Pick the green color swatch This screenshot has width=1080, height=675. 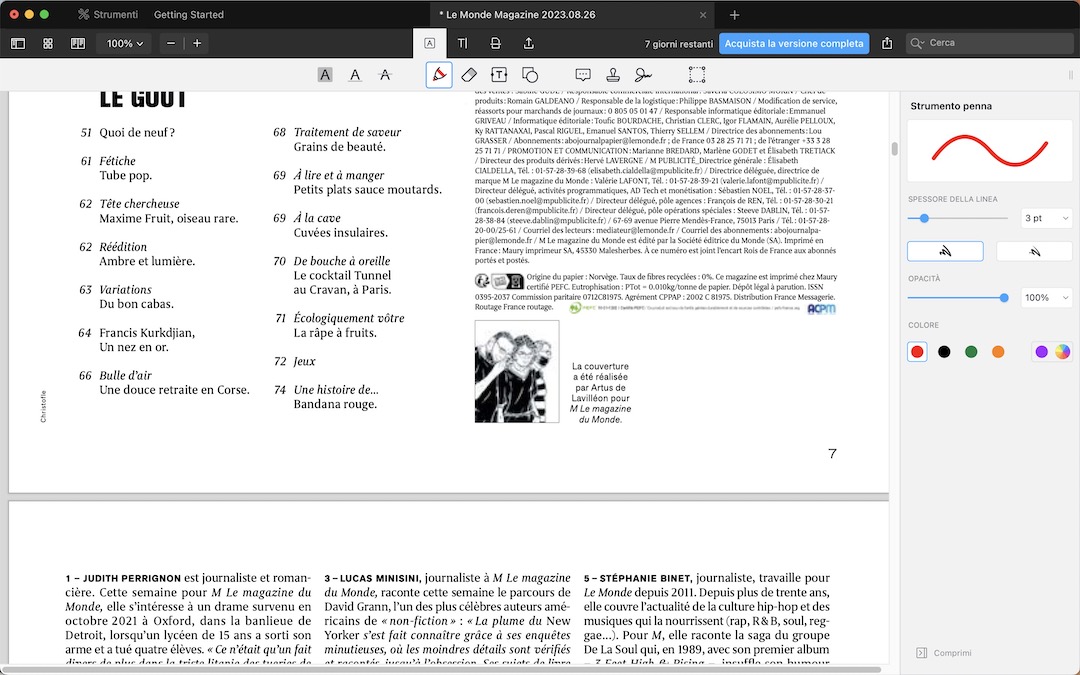pyautogui.click(x=971, y=352)
